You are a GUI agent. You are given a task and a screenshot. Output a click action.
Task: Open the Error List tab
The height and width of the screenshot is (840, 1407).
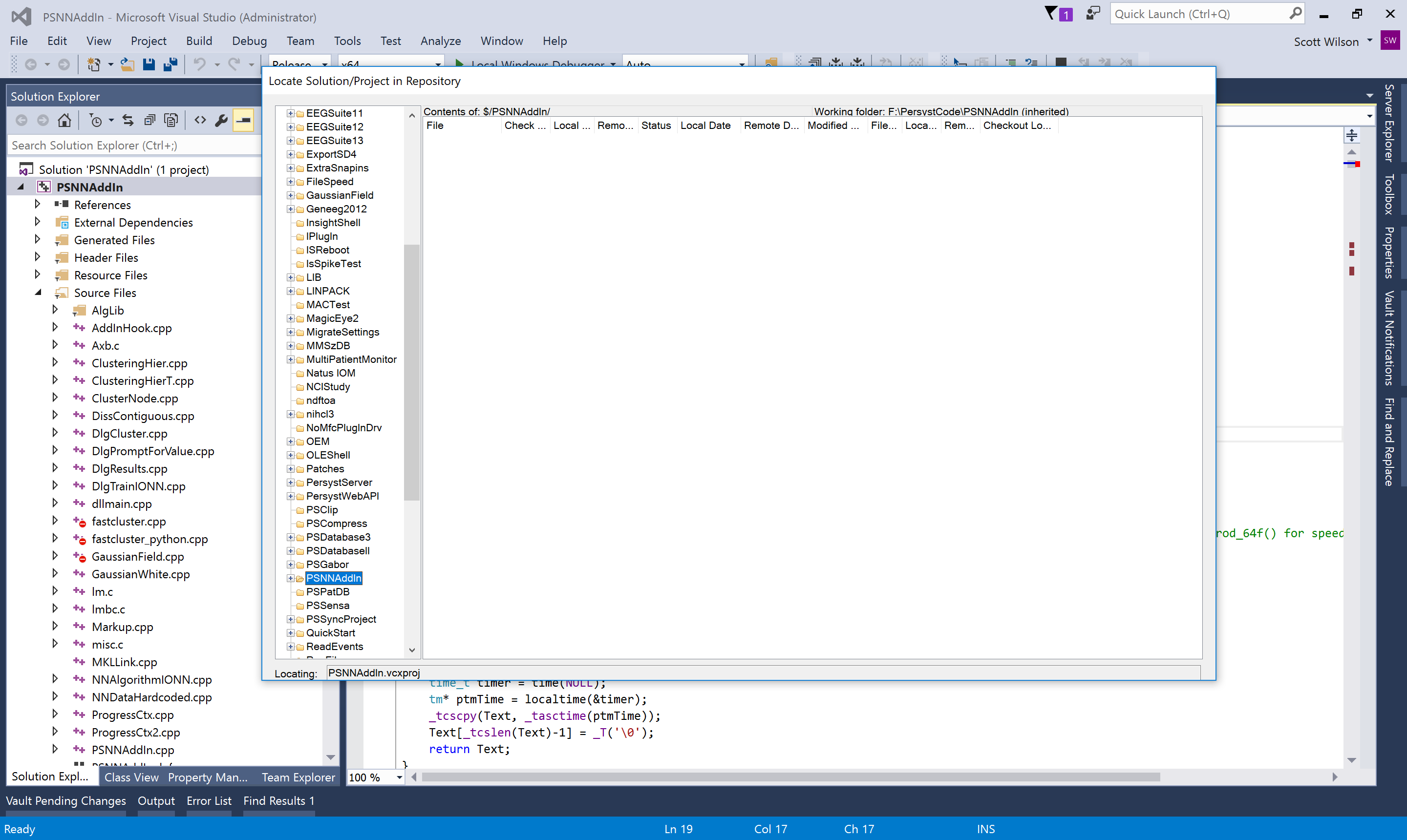(209, 800)
